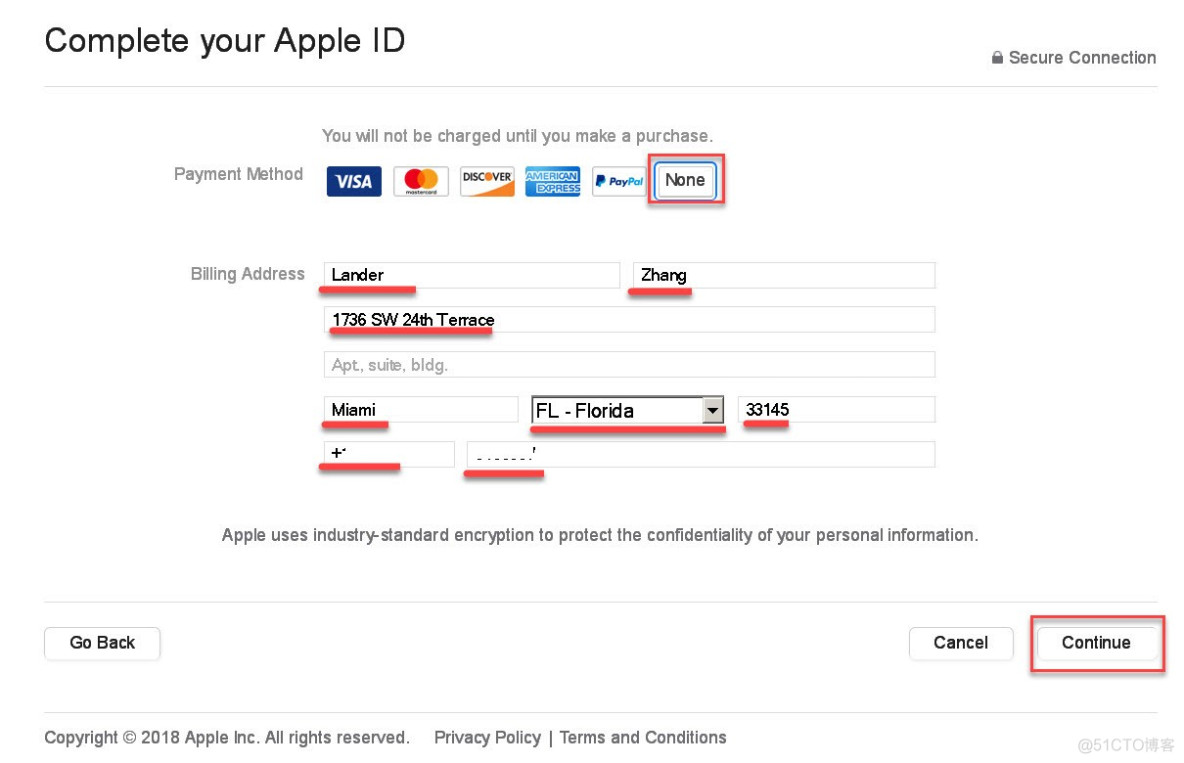Click the Apt, suite, bldg. field
Image resolution: width=1184 pixels, height=763 pixels.
pyautogui.click(x=629, y=365)
